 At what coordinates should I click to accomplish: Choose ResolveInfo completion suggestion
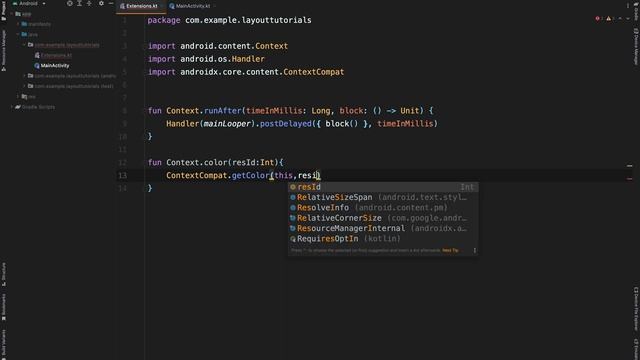tap(383, 208)
